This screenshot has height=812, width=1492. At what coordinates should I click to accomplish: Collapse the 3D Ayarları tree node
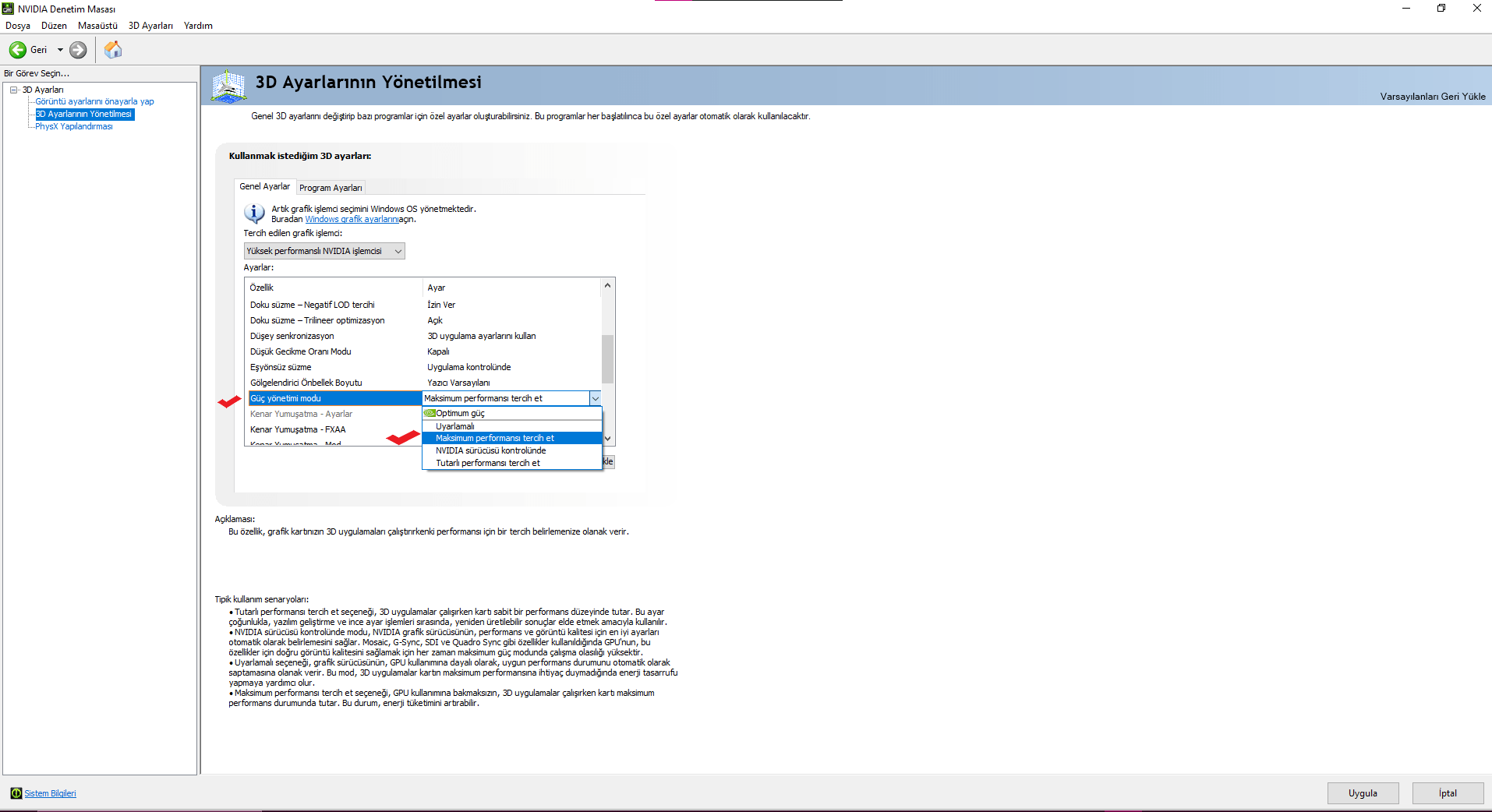click(x=14, y=90)
